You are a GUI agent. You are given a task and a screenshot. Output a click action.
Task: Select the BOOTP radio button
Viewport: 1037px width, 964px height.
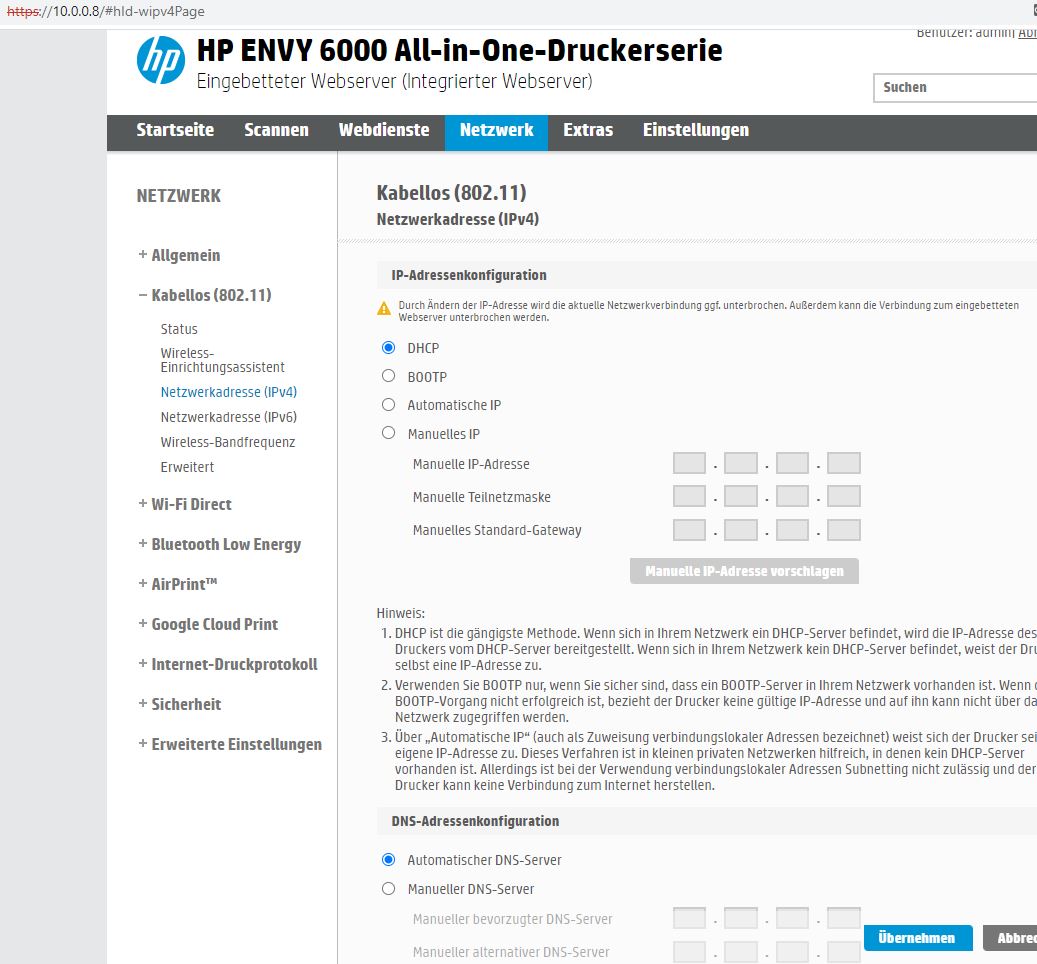388,376
